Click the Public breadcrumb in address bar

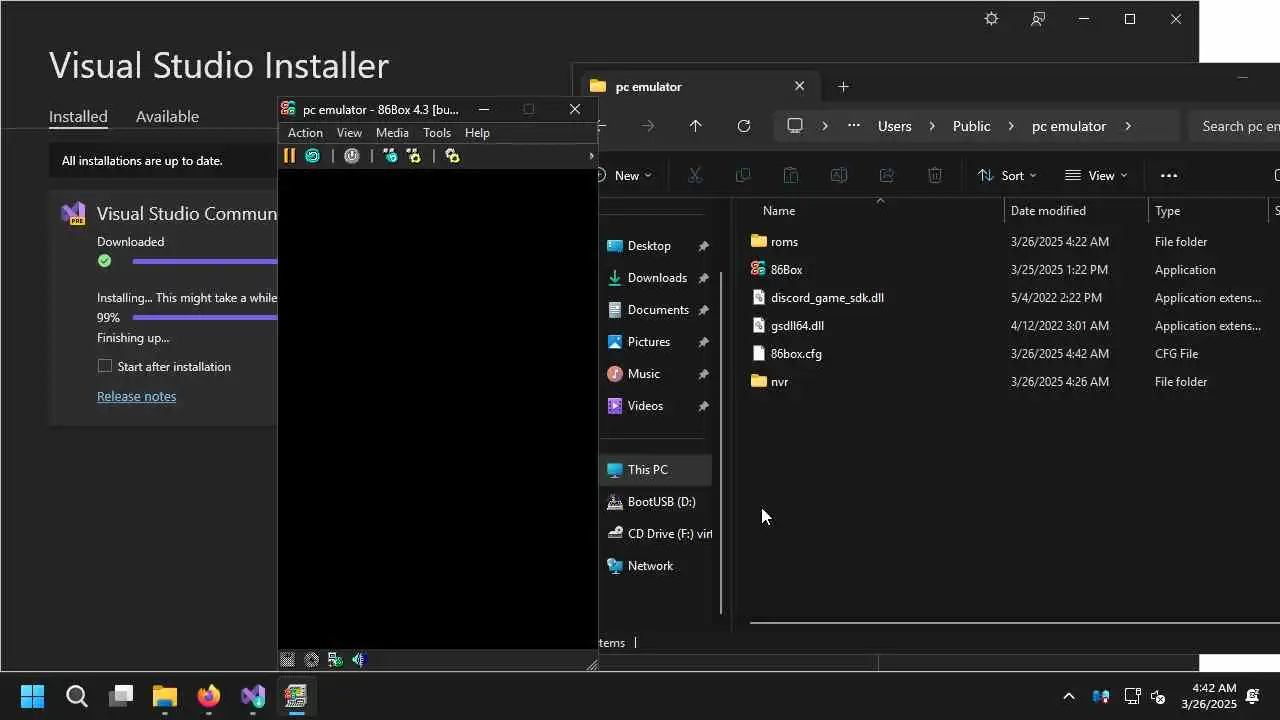pyautogui.click(x=971, y=126)
